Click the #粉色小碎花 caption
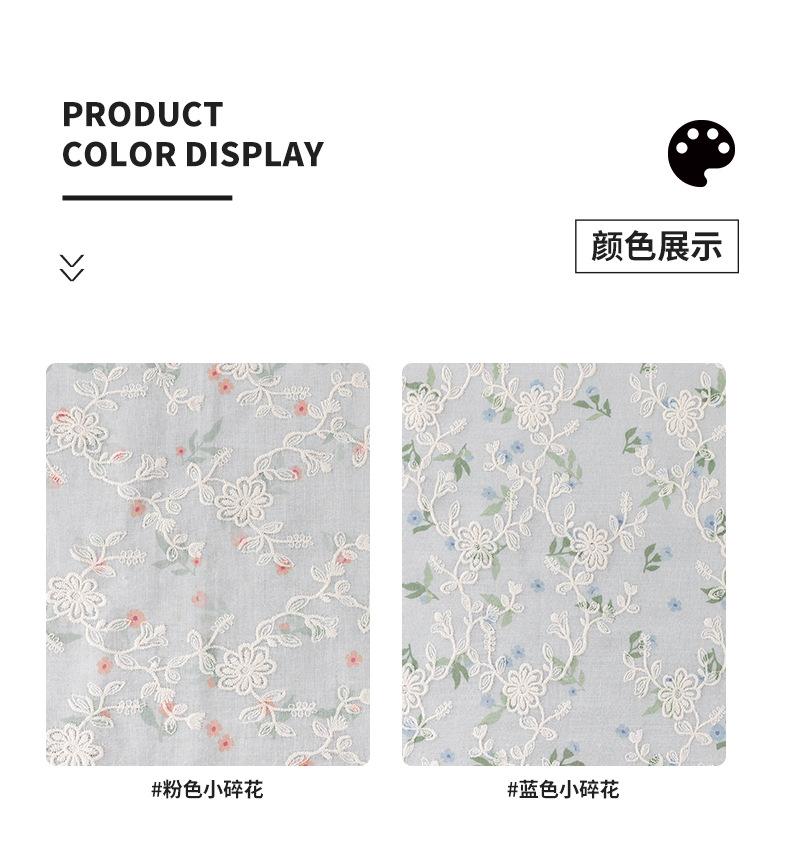This screenshot has height=867, width=790. point(207,789)
